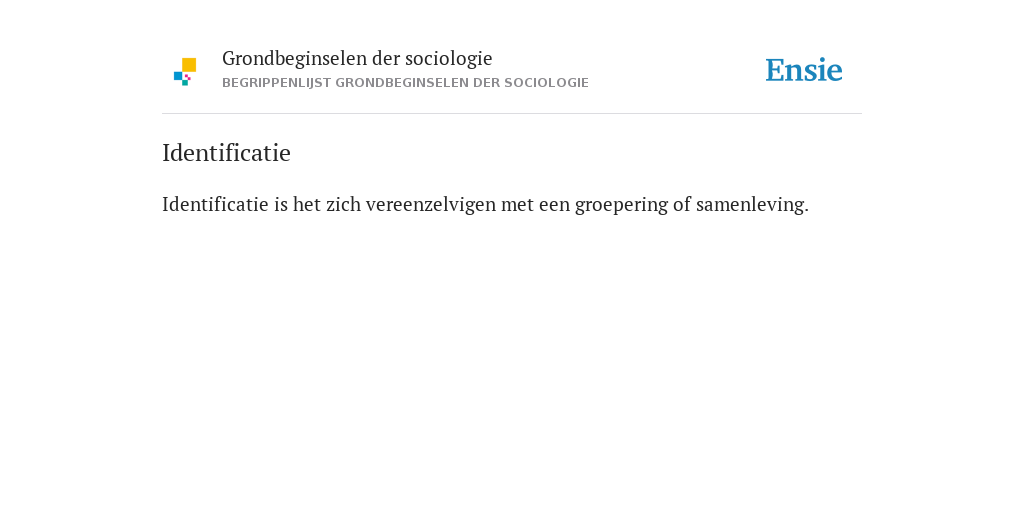Click the teal square in the logo
Screen dimensions: 1024x512
click(x=185, y=83)
